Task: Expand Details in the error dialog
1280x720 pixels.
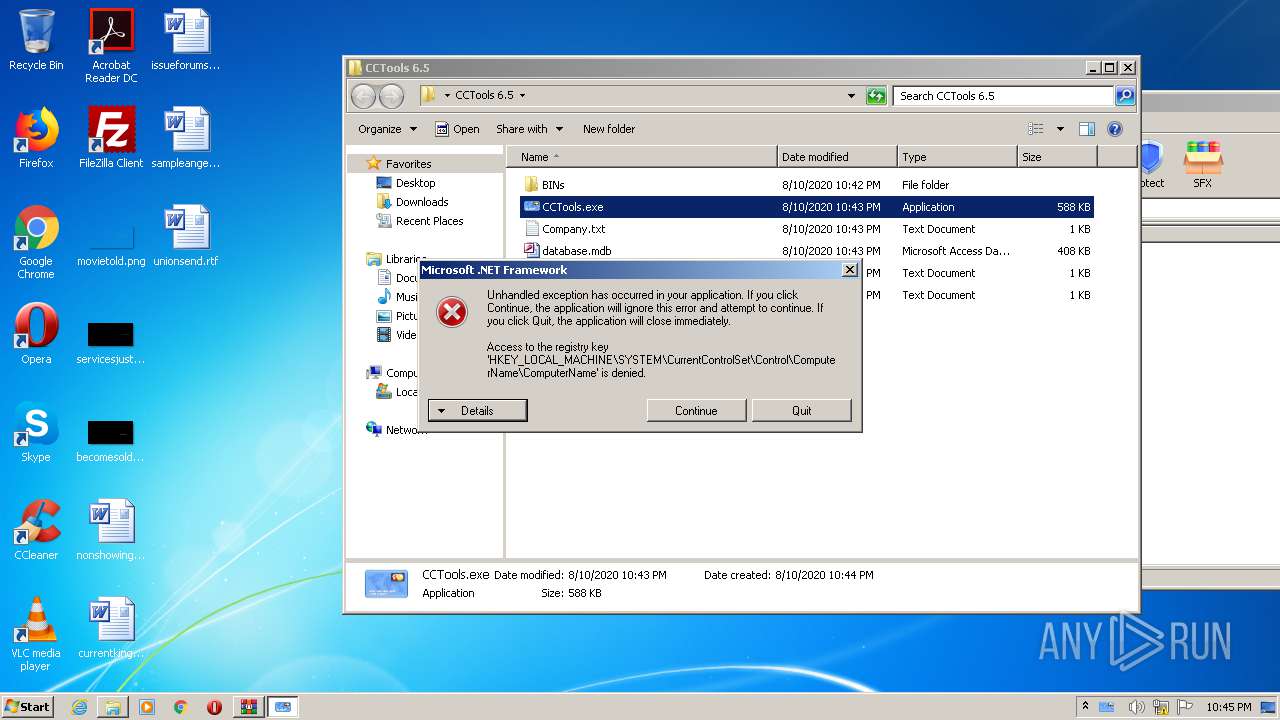Action: coord(477,410)
